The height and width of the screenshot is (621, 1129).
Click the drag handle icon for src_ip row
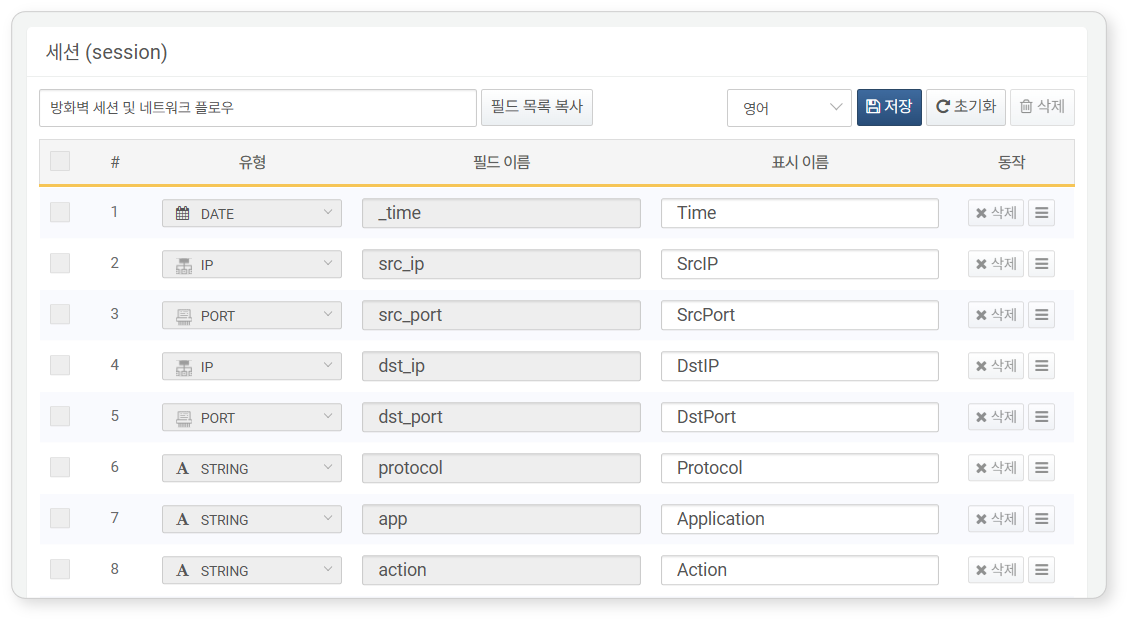click(x=1041, y=264)
